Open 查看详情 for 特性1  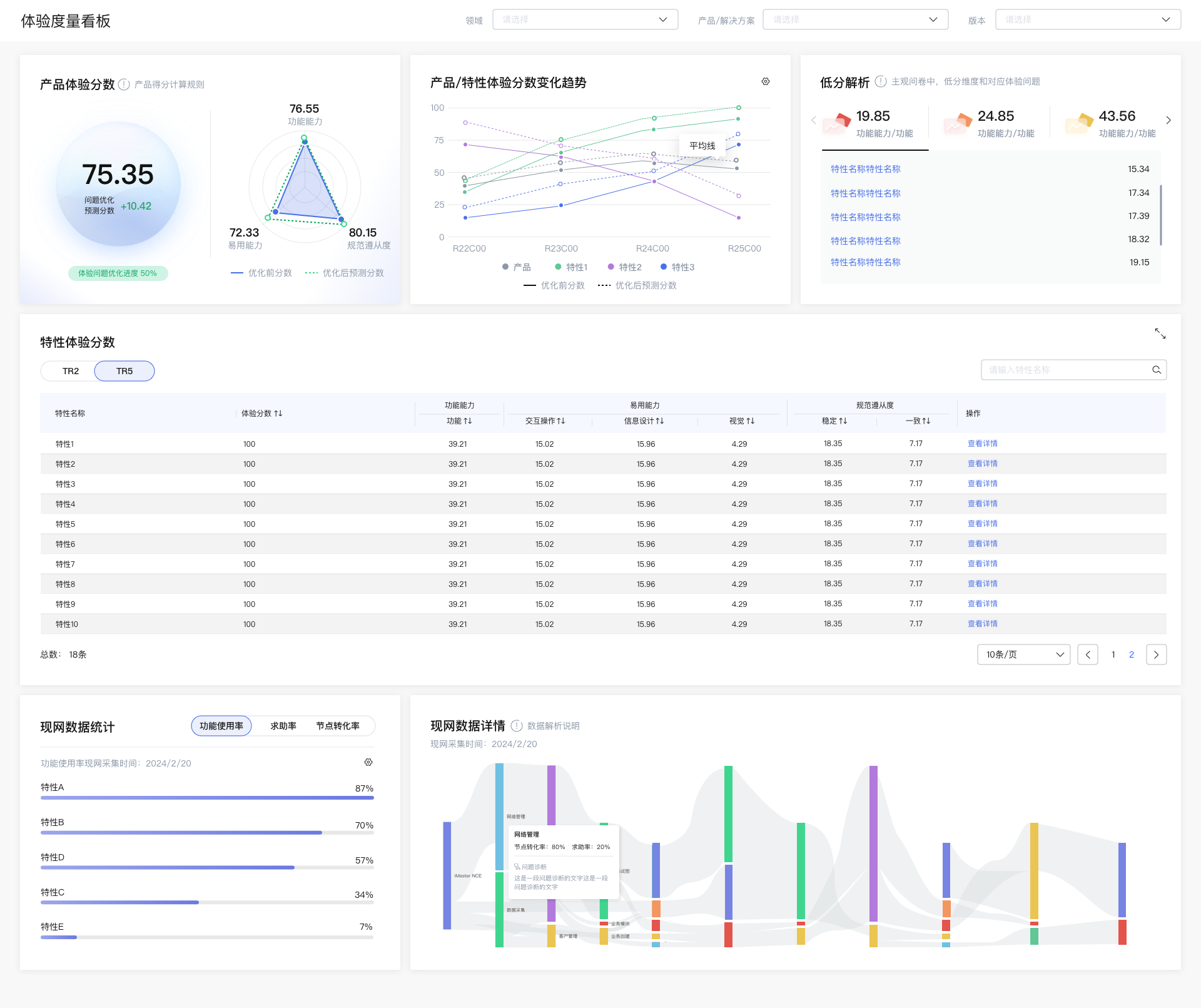tap(982, 444)
